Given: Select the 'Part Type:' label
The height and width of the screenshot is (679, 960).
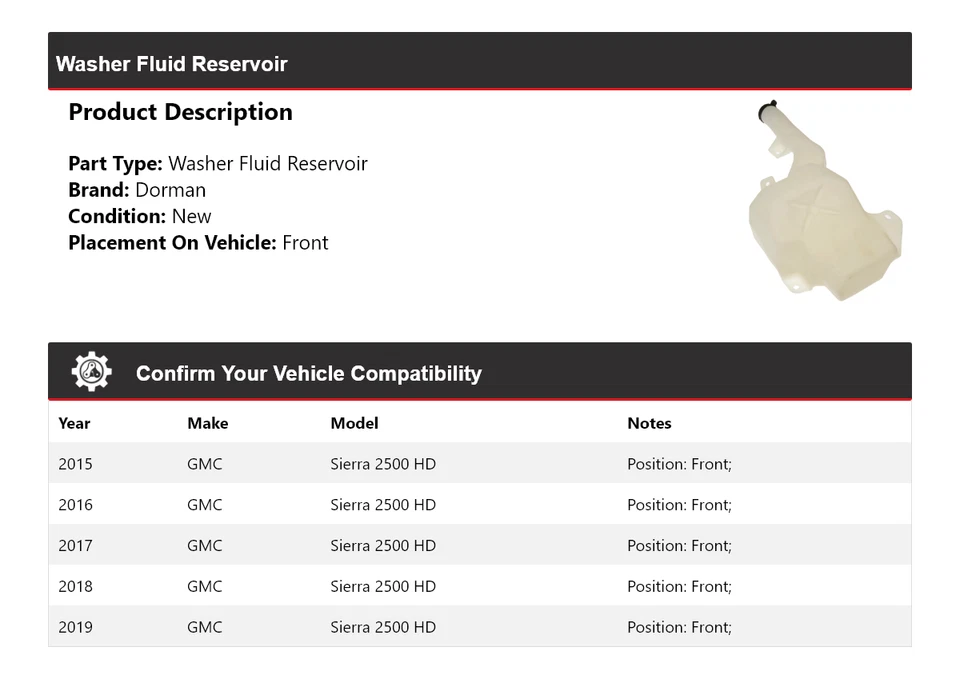Looking at the screenshot, I should 115,163.
